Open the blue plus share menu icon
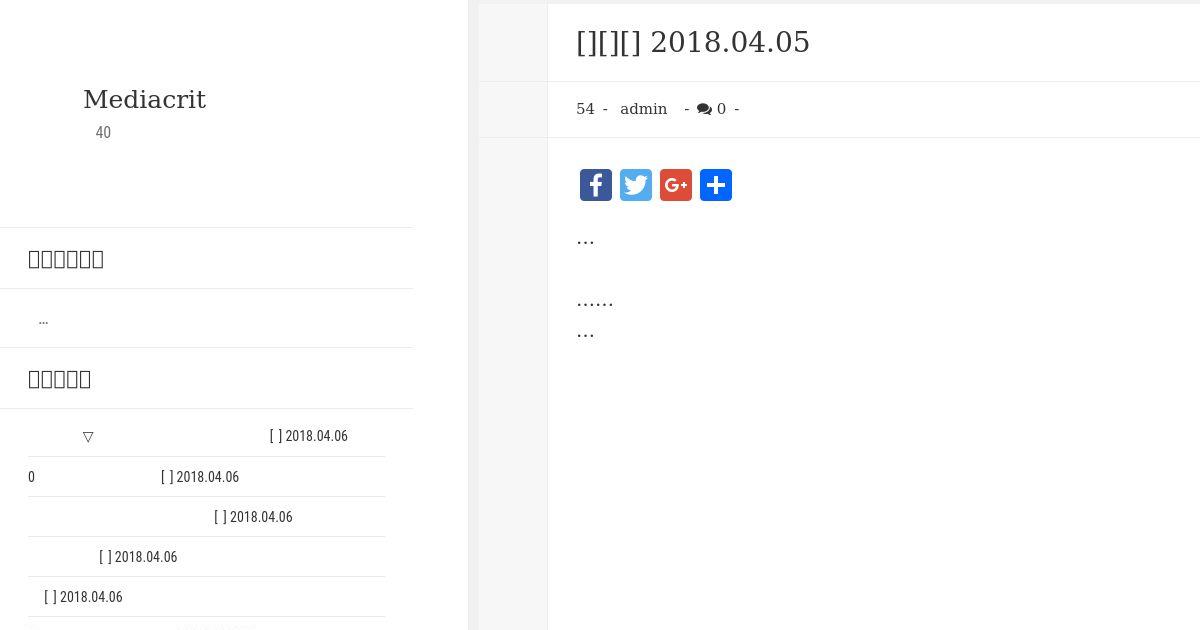The height and width of the screenshot is (630, 1200). click(x=716, y=185)
